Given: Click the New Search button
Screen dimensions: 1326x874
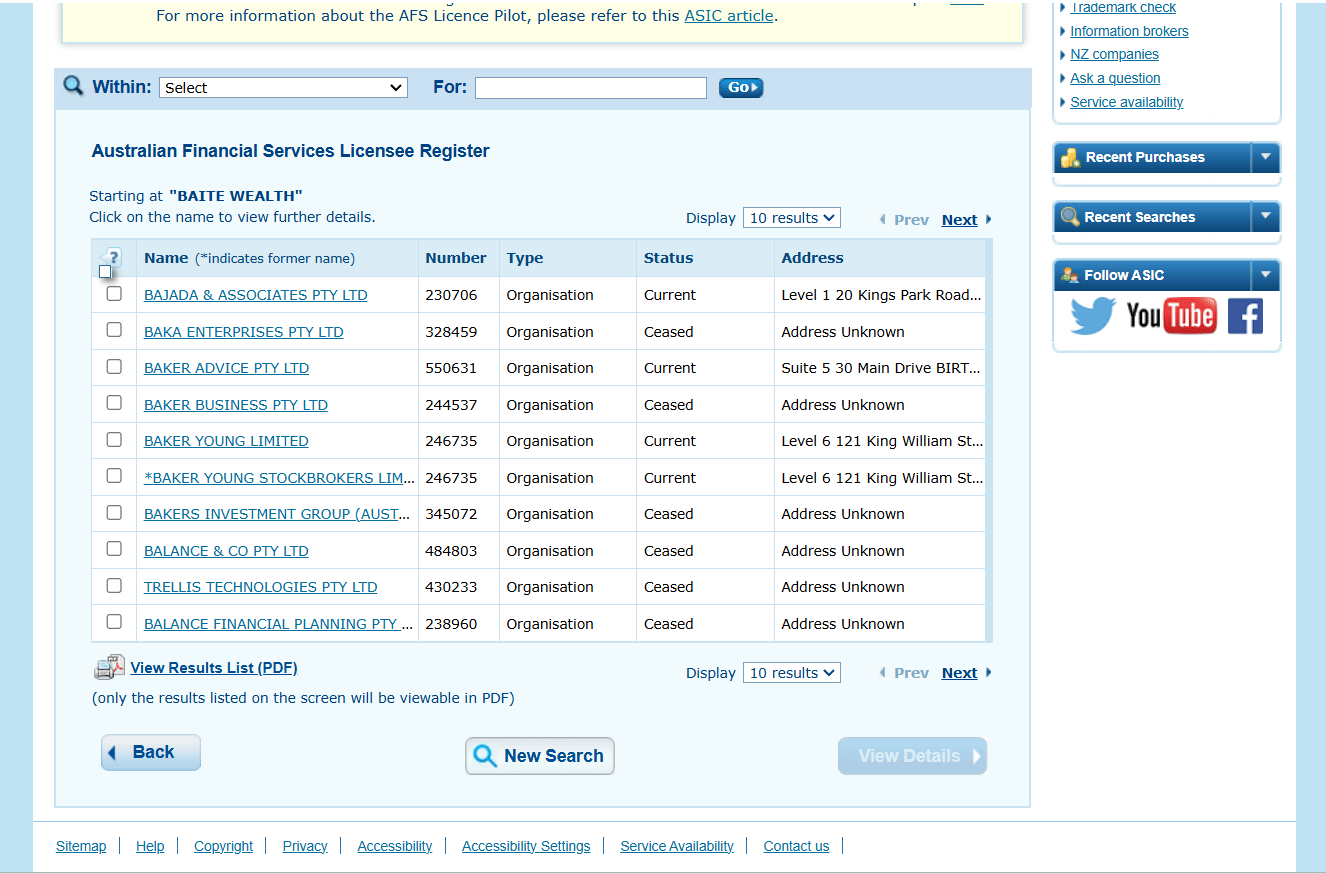Looking at the screenshot, I should [x=540, y=756].
